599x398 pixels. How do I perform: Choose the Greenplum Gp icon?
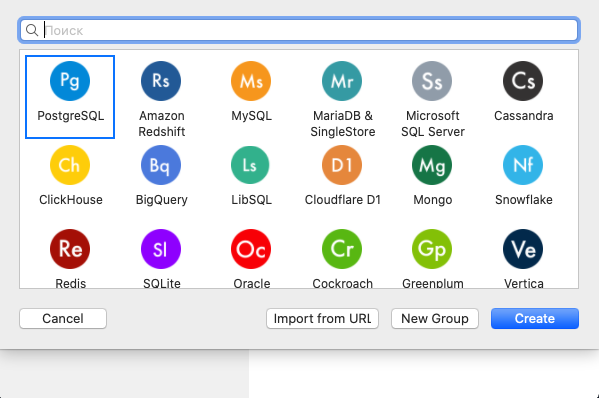point(432,249)
